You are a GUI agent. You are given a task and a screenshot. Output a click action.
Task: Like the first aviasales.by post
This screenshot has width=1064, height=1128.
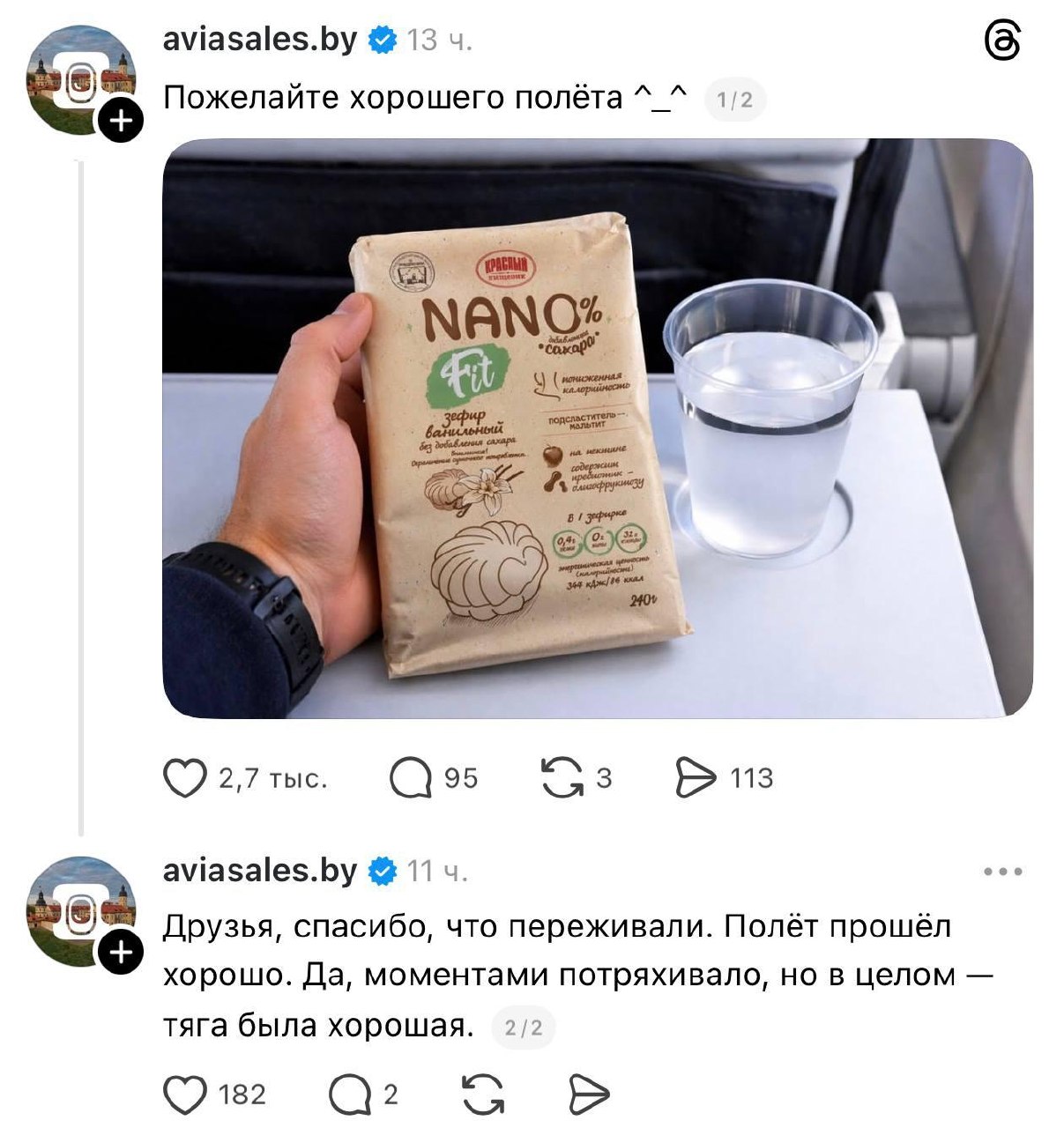coord(185,779)
